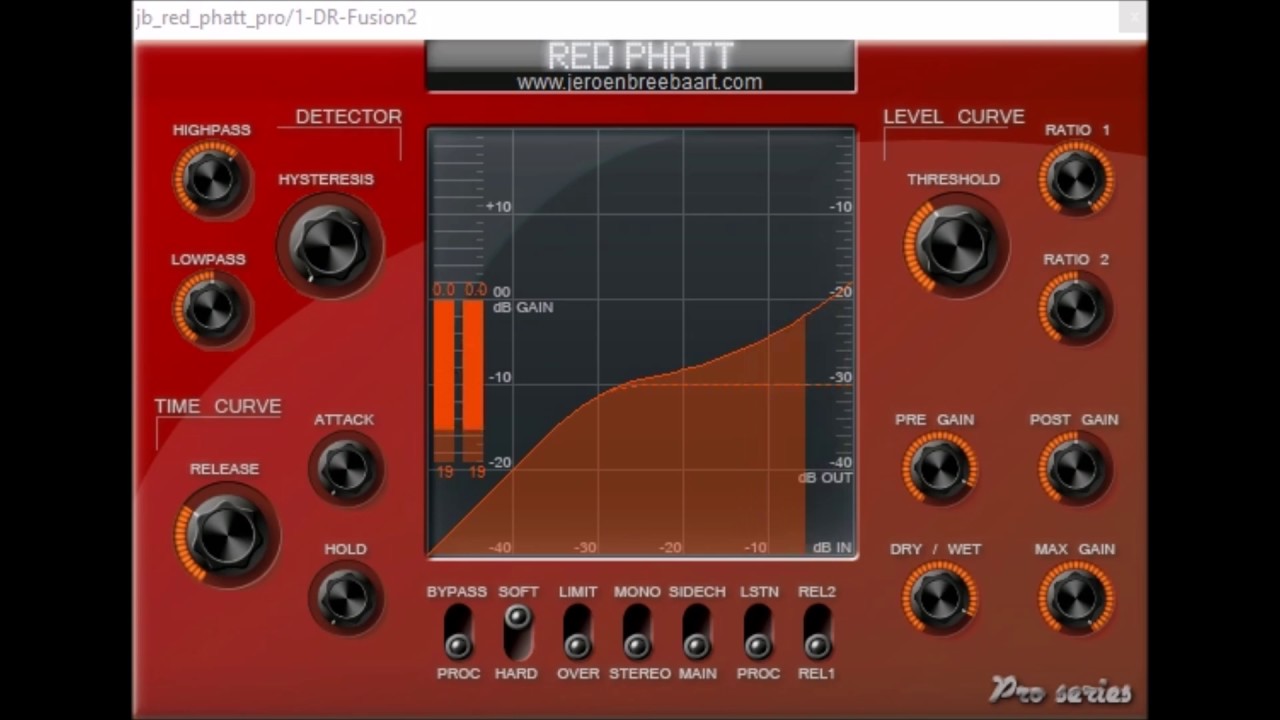
Task: Click the left gain reduction meter bar
Action: click(x=444, y=381)
